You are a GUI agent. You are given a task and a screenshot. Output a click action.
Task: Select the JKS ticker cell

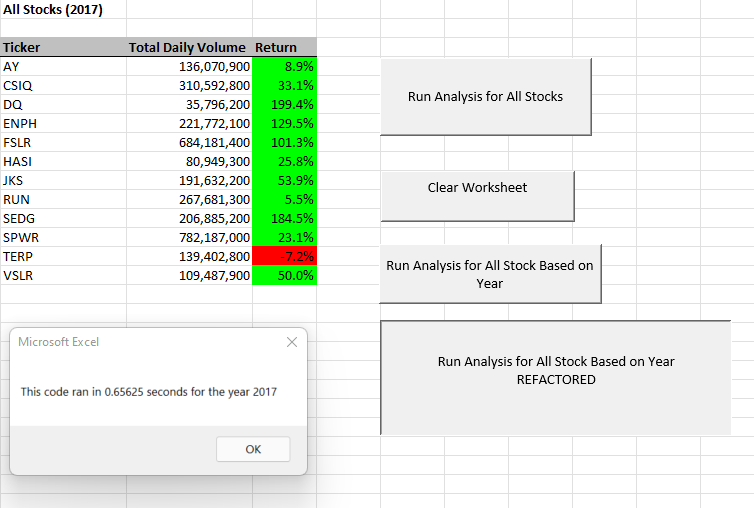pyautogui.click(x=63, y=180)
